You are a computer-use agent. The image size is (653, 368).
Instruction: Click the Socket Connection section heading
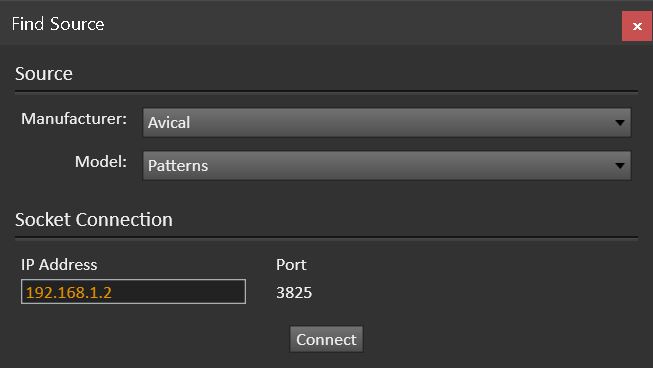coord(94,219)
